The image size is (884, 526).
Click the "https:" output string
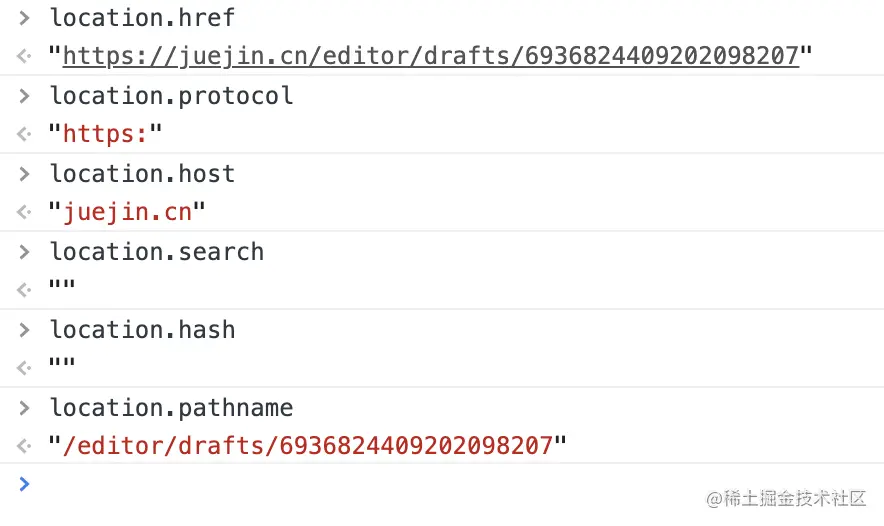[x=105, y=134]
